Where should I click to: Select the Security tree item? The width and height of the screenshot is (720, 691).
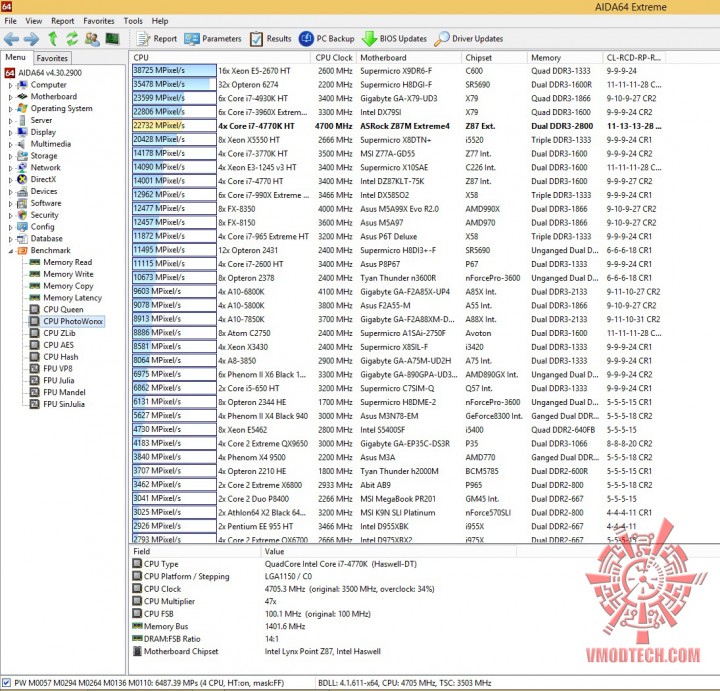point(45,215)
